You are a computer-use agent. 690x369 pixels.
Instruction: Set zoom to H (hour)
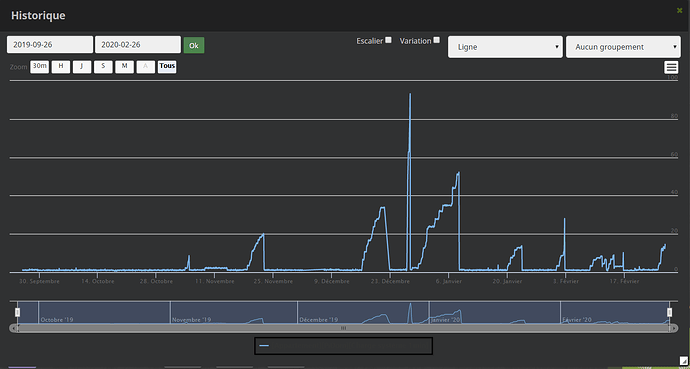pyautogui.click(x=61, y=66)
